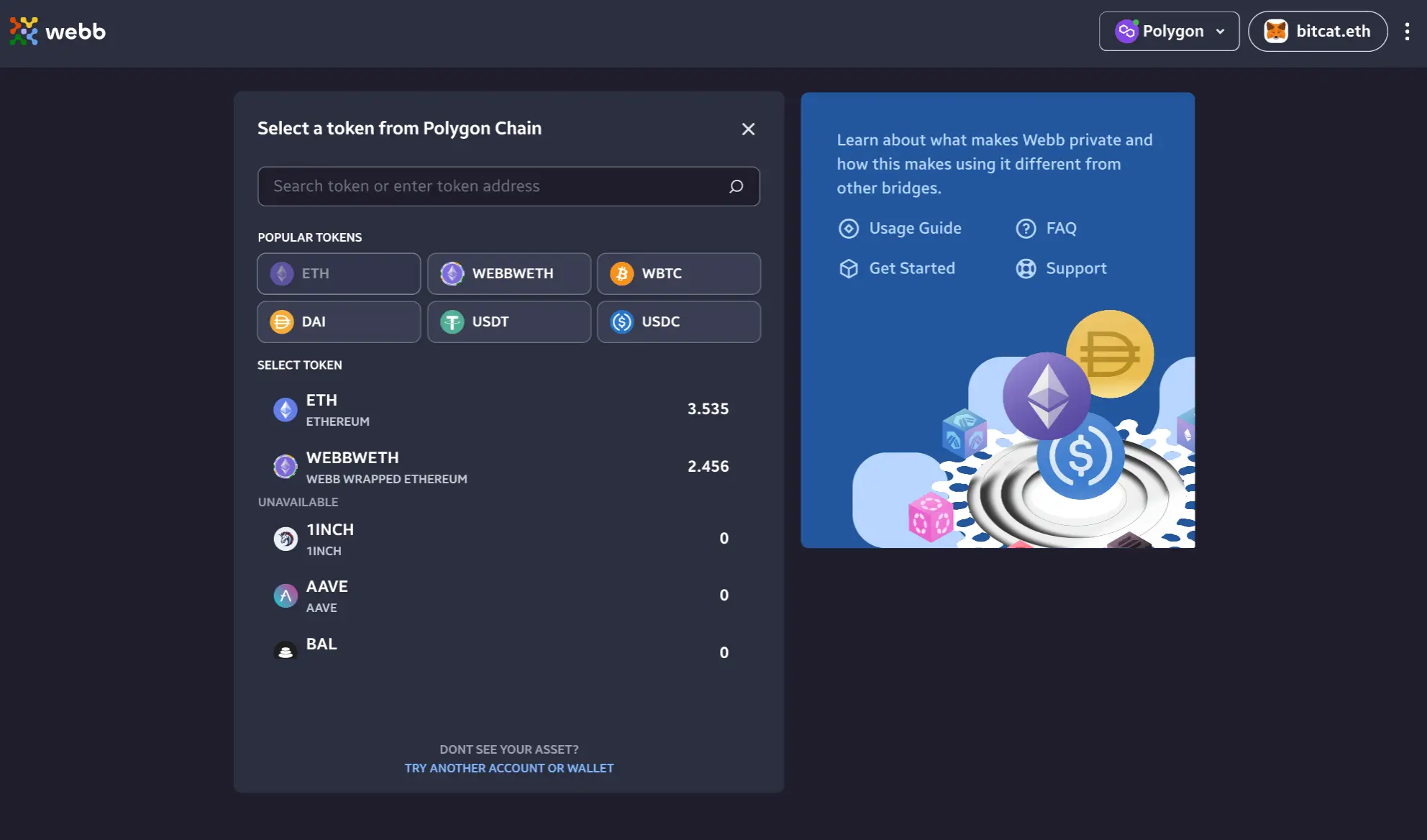Image resolution: width=1427 pixels, height=840 pixels.
Task: Click the AAVE unavailable token row
Action: pyautogui.click(x=509, y=595)
